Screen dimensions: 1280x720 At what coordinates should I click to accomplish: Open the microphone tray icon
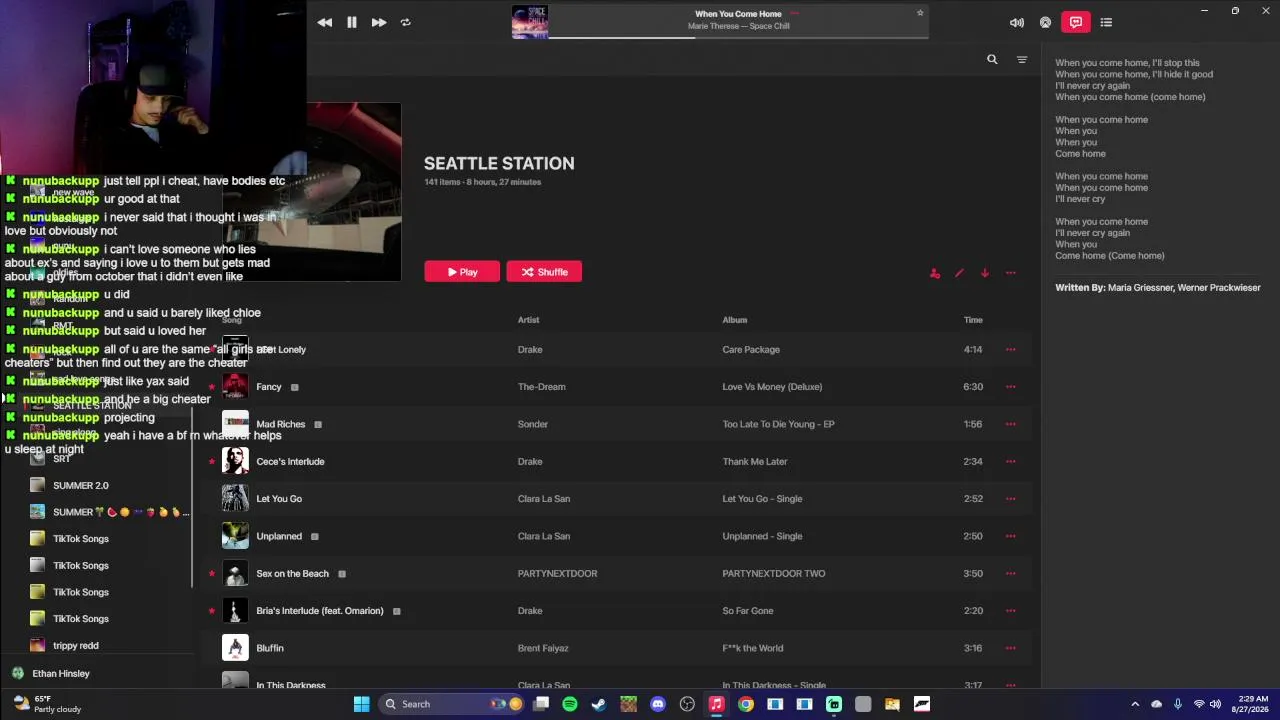pyautogui.click(x=1178, y=704)
